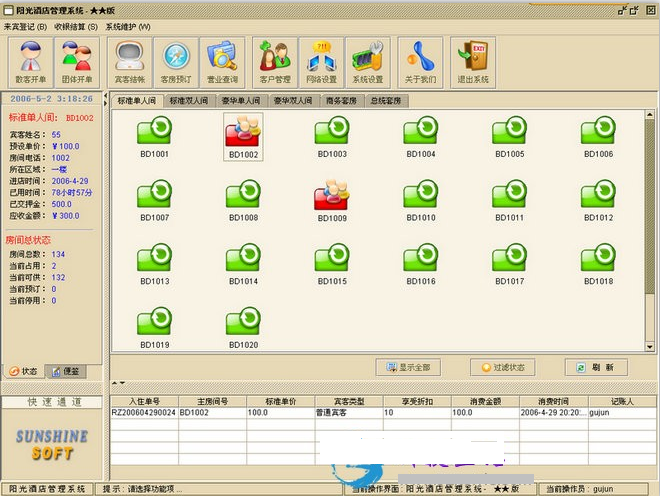Image resolution: width=660 pixels, height=496 pixels.
Task: Open the 客房预订 room reservation tool
Action: coord(176,62)
